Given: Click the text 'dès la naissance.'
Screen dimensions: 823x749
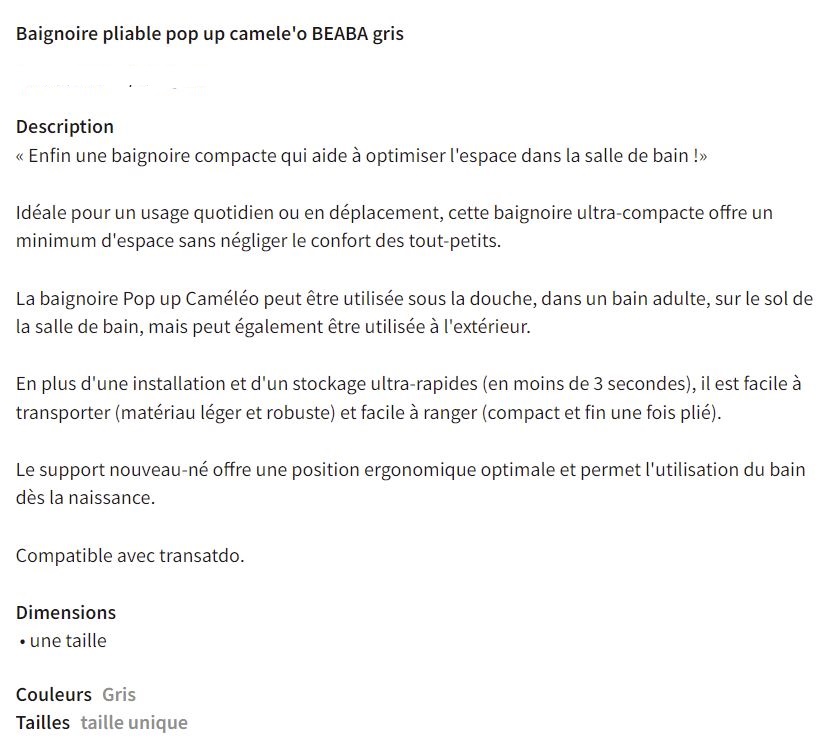Looking at the screenshot, I should point(86,498).
